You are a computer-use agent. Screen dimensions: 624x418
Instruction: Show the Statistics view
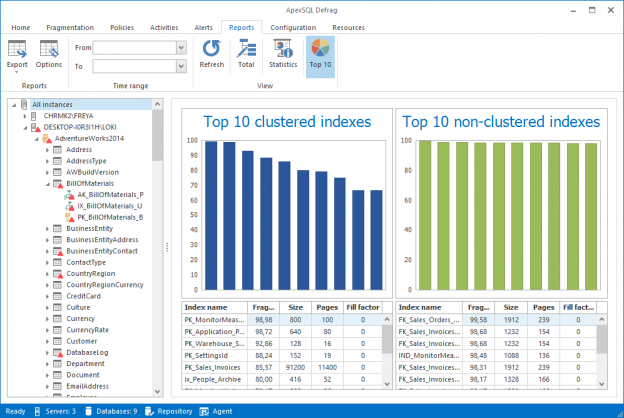[283, 54]
